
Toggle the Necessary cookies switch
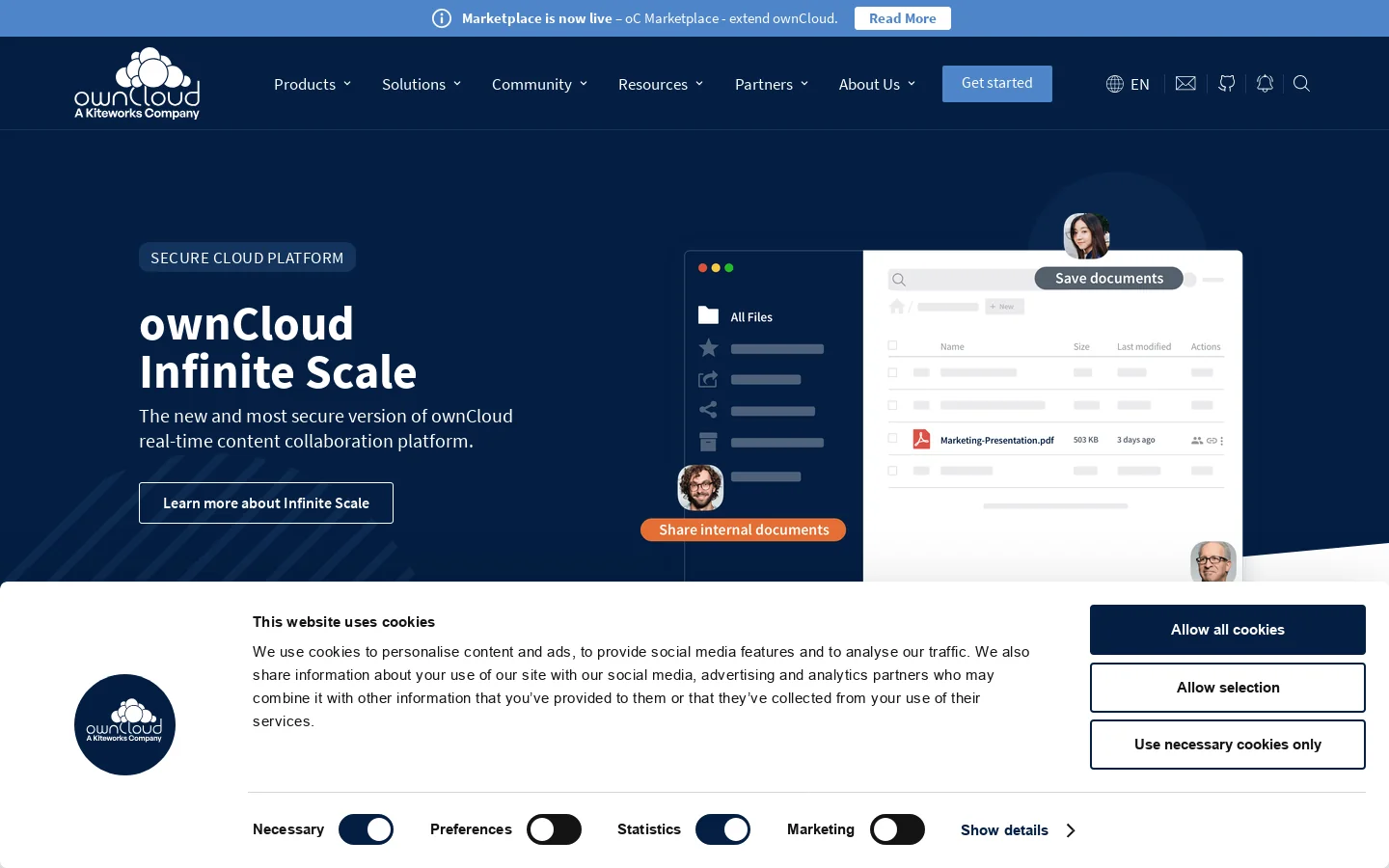pos(366,829)
